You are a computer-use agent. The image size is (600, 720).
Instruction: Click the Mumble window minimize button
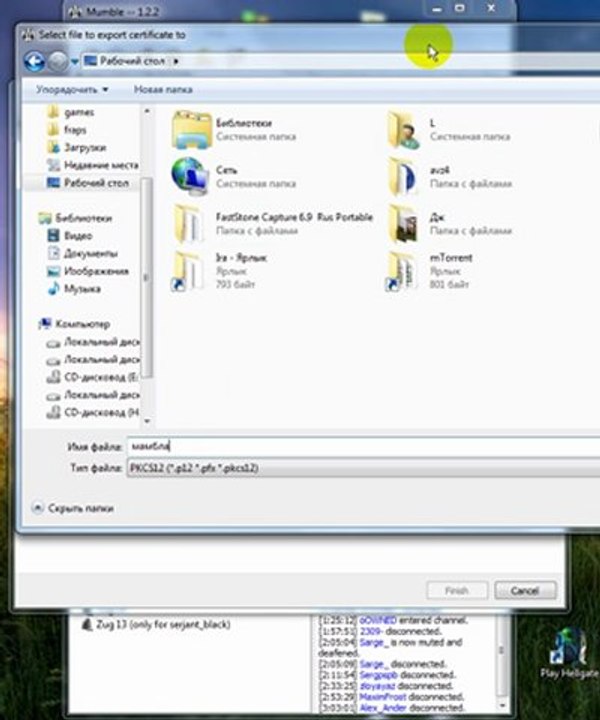click(x=437, y=8)
